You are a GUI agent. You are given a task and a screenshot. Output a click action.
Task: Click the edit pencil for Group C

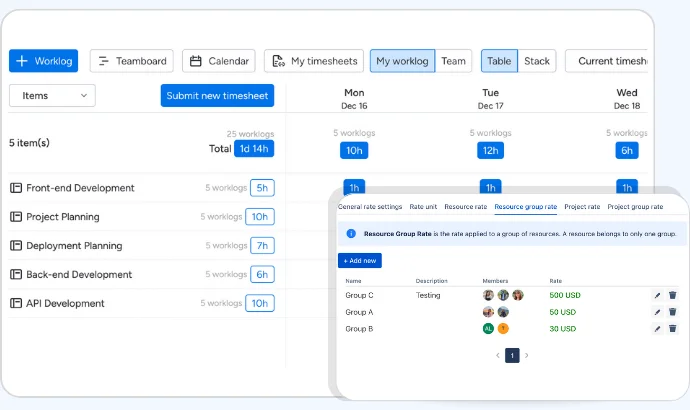pos(657,295)
